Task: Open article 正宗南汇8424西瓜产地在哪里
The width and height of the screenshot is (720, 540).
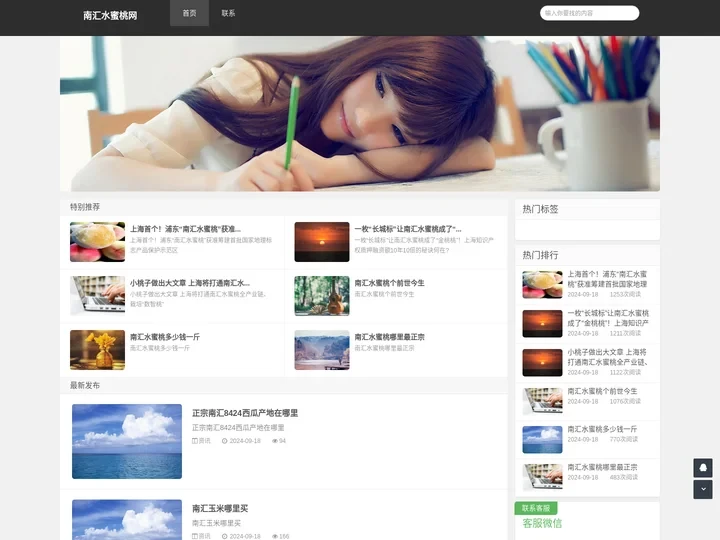Action: coord(245,413)
